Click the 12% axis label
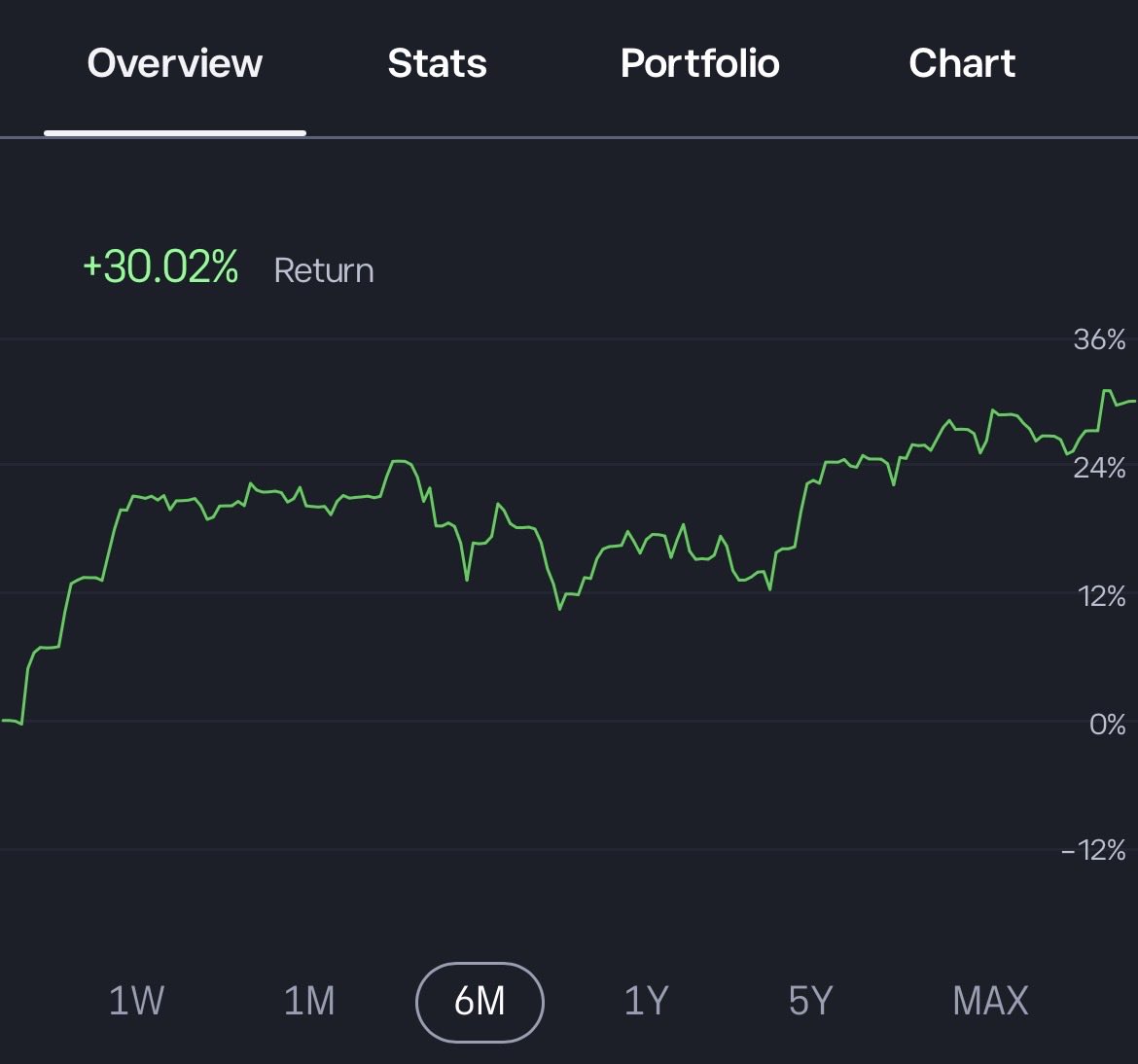Image resolution: width=1138 pixels, height=1064 pixels. click(1102, 596)
